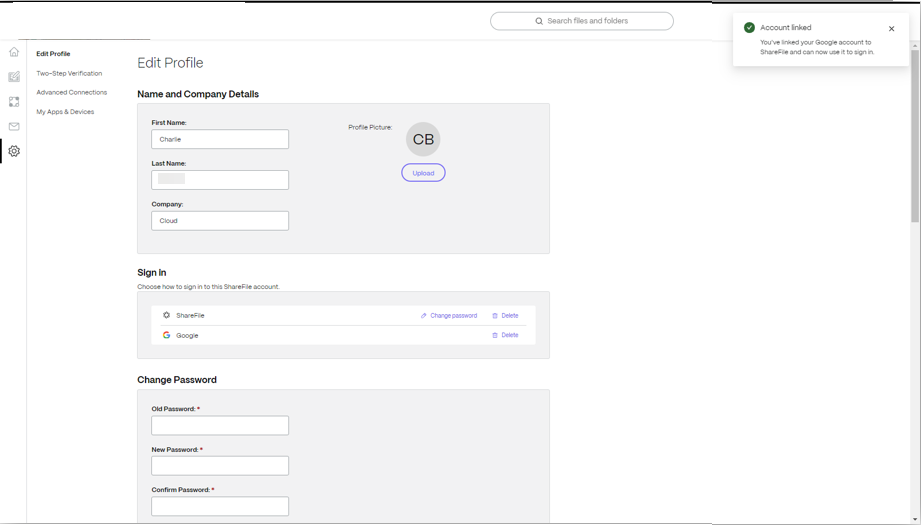This screenshot has height=525, width=921.
Task: Switch to Advanced Connections settings
Action: pyautogui.click(x=71, y=93)
